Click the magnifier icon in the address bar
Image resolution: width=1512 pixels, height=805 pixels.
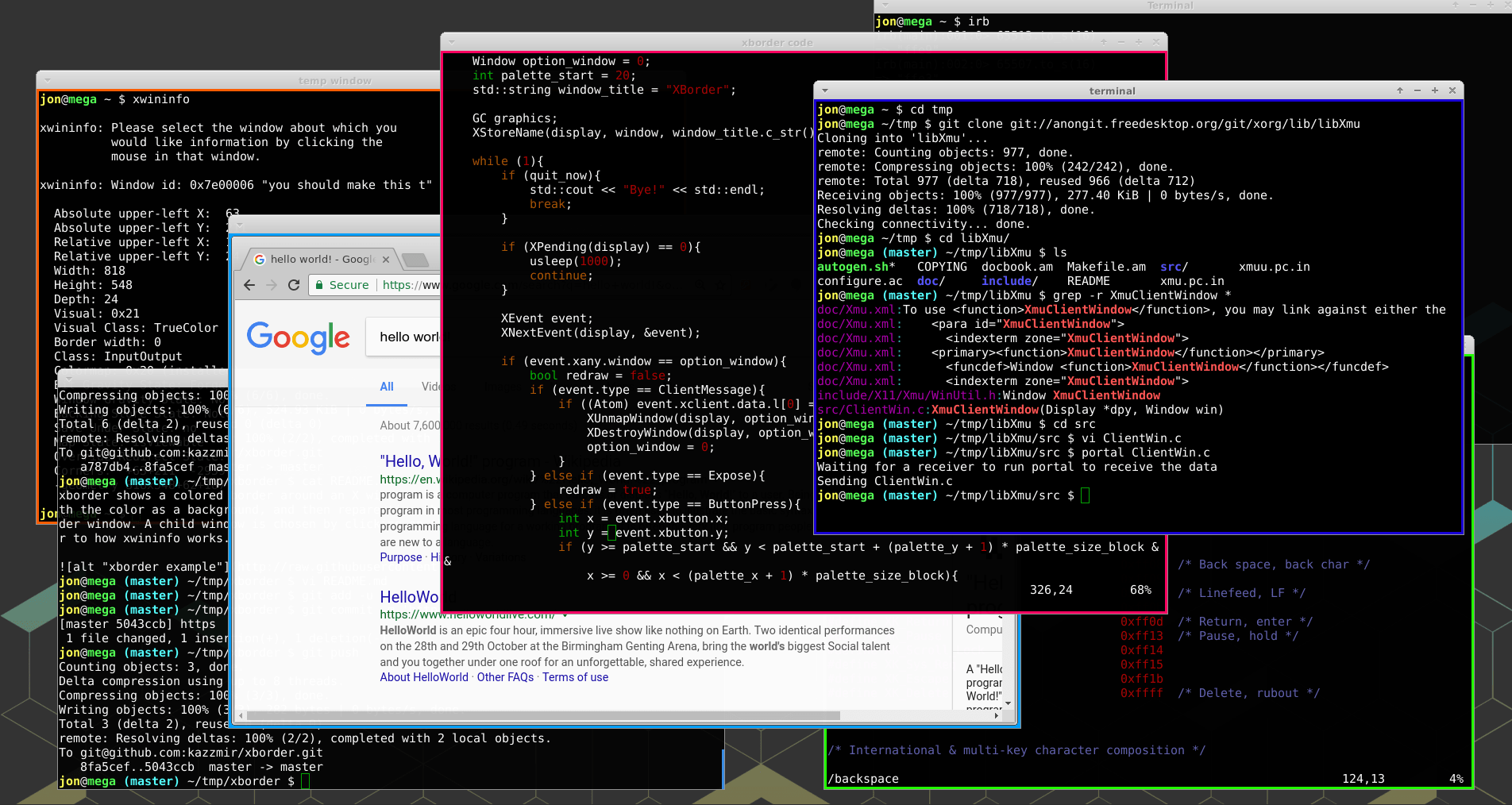tap(700, 286)
